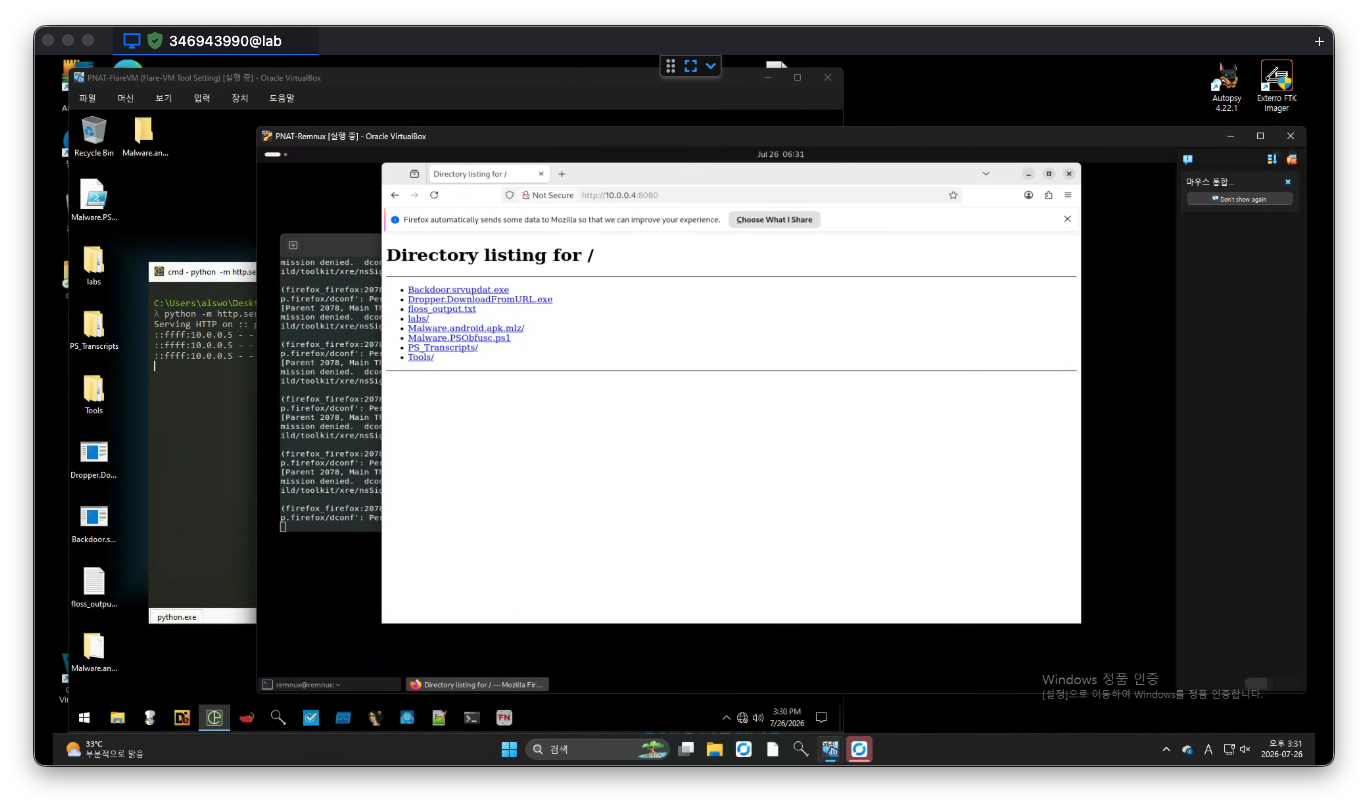This screenshot has width=1368, height=808.
Task: Click the tracking protection shield icon
Action: [510, 195]
